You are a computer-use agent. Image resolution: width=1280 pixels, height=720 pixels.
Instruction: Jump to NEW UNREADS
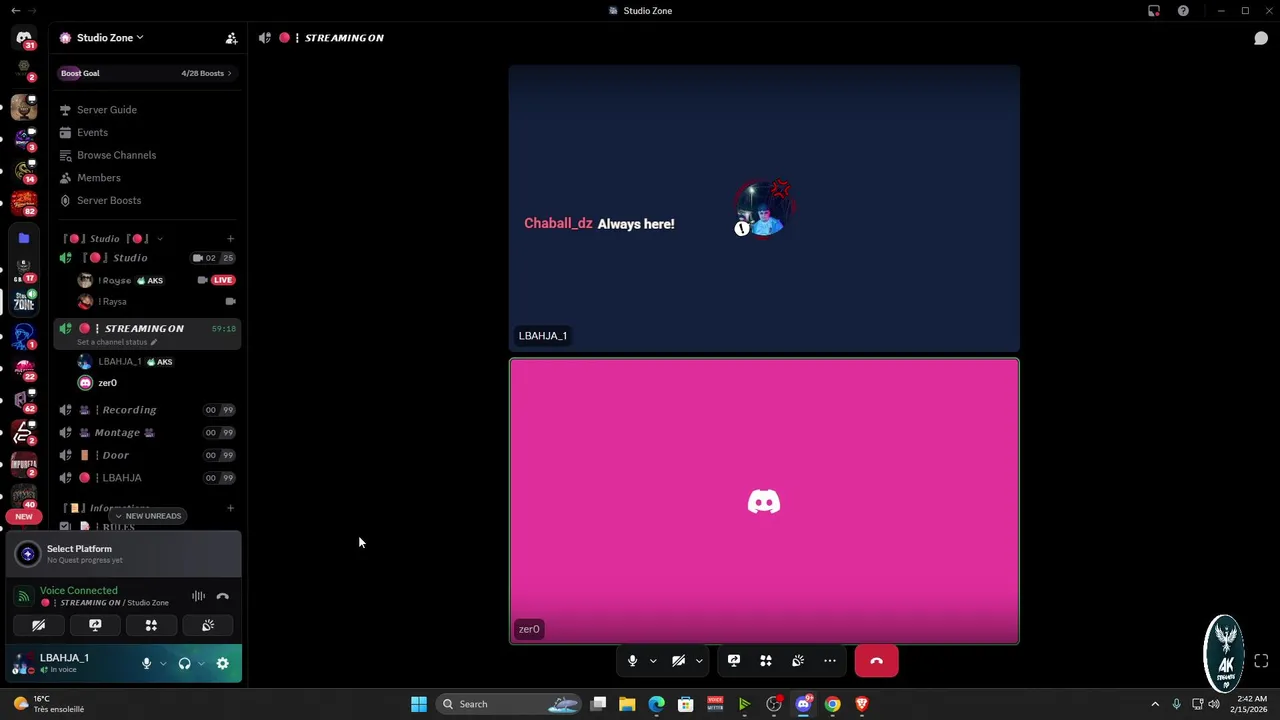147,516
